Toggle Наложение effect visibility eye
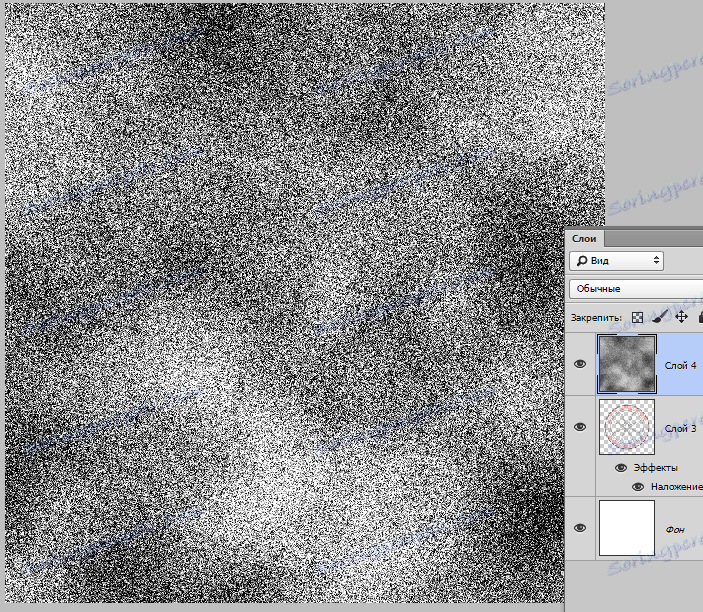Viewport: 703px width, 612px height. click(638, 487)
